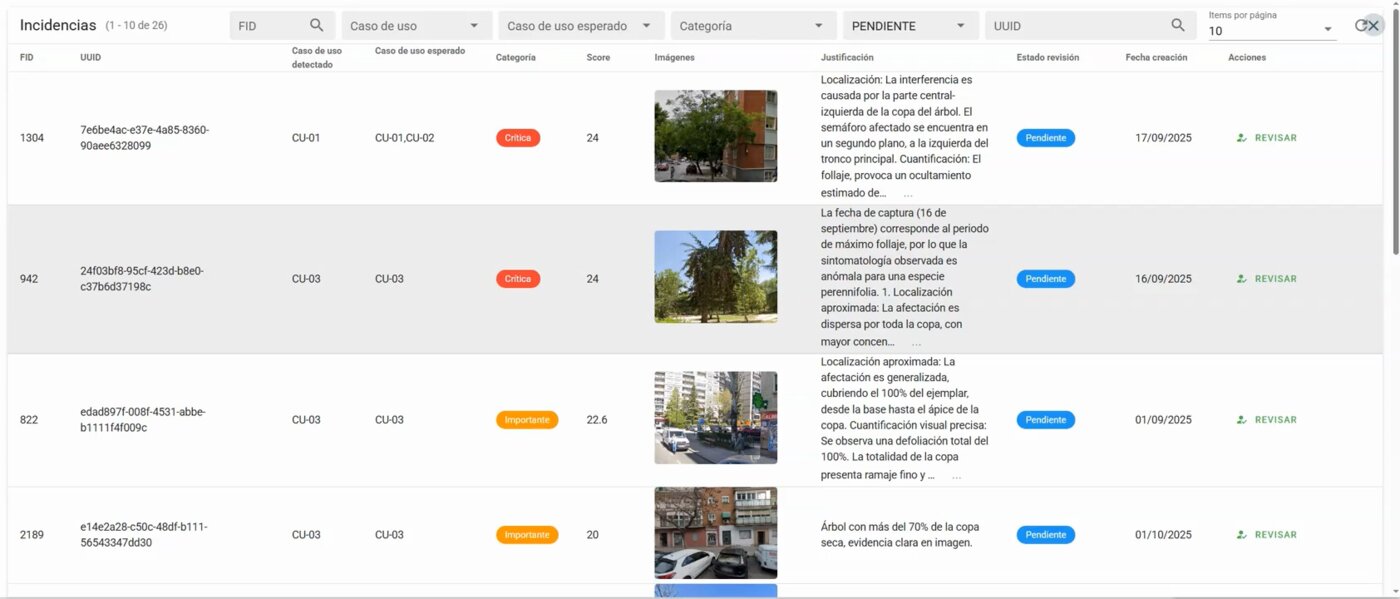Select the Crítica badge on row 942
Viewport: 1400px width, 599px height.
click(518, 278)
